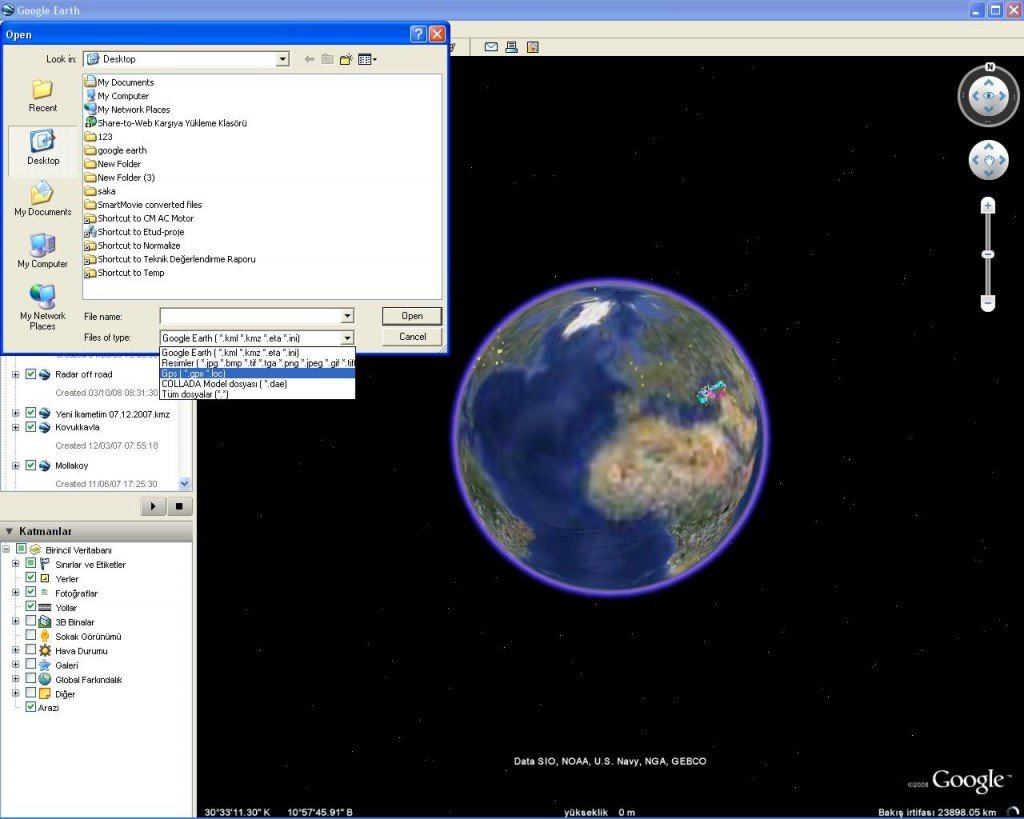Image resolution: width=1024 pixels, height=819 pixels.
Task: Select 'SmartMovie converted files' folder
Action: (x=144, y=204)
